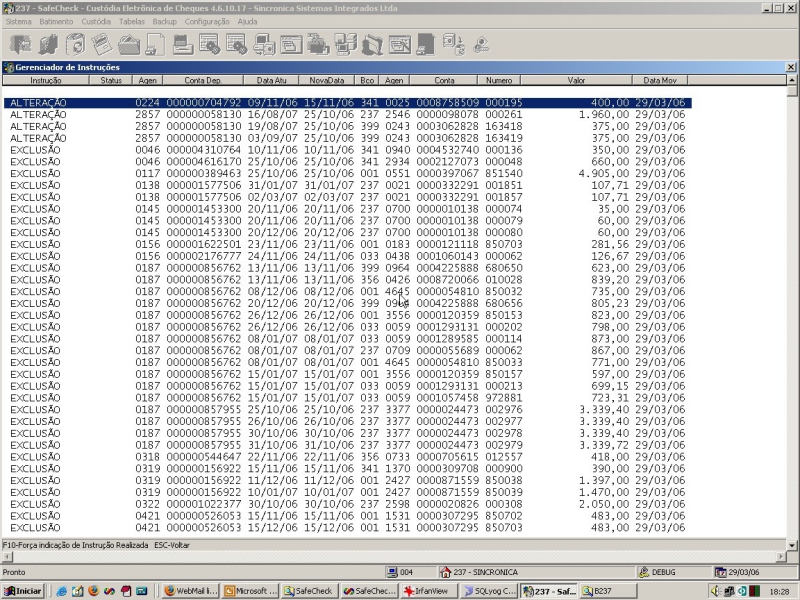Click the networked computers toolbar icon
Viewport: 800px width, 600px height.
(345, 44)
